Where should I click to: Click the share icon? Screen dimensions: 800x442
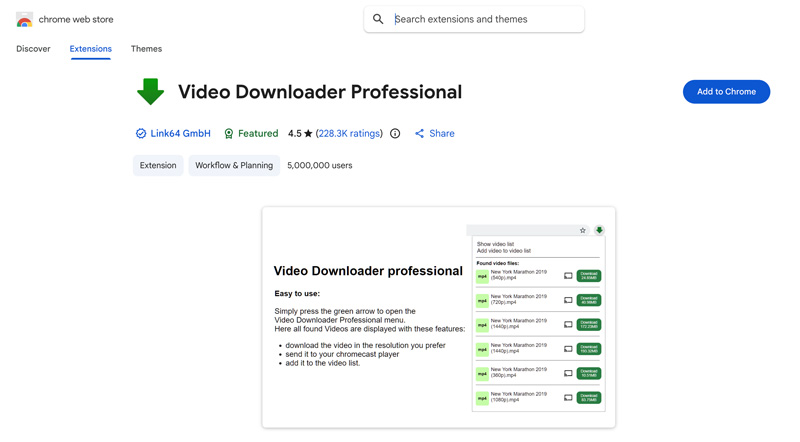(x=419, y=134)
